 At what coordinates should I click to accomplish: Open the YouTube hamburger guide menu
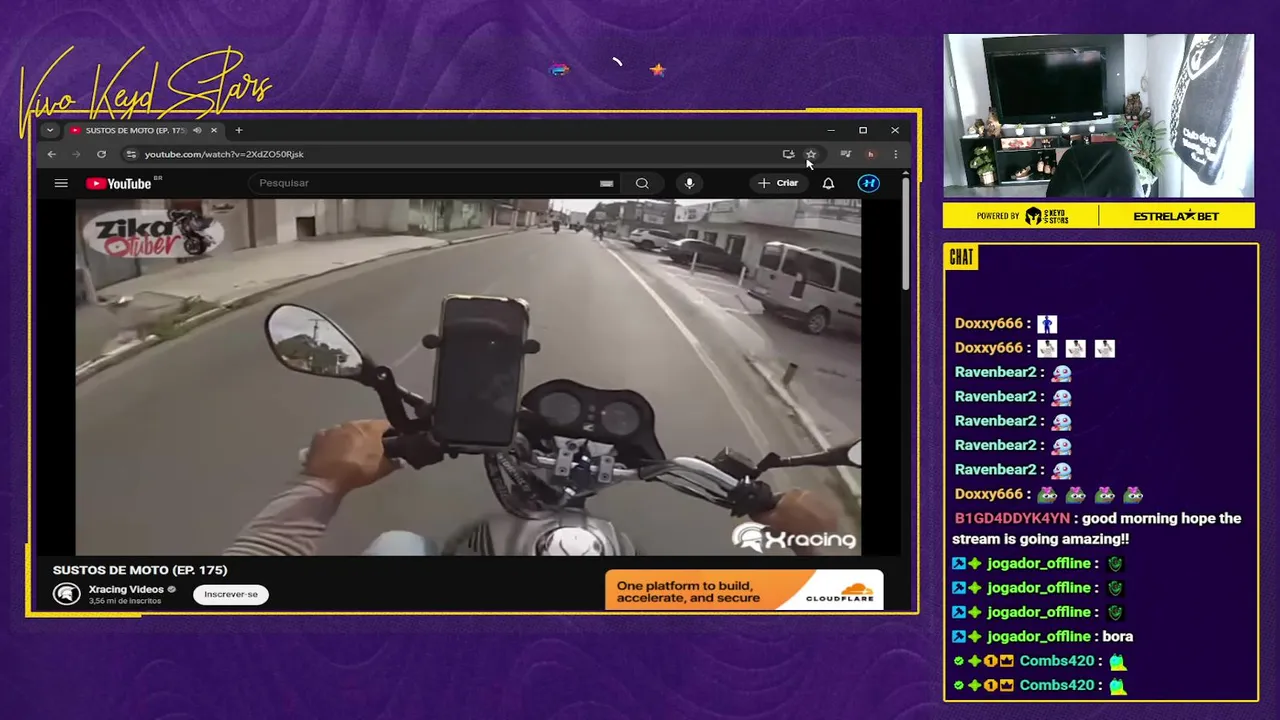point(61,183)
